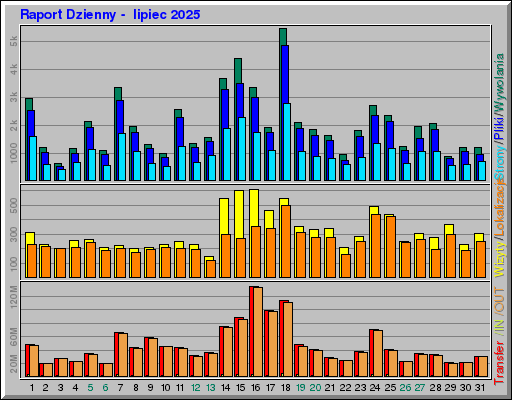
Task: Click day label 18 on x-axis
Action: coord(286,388)
